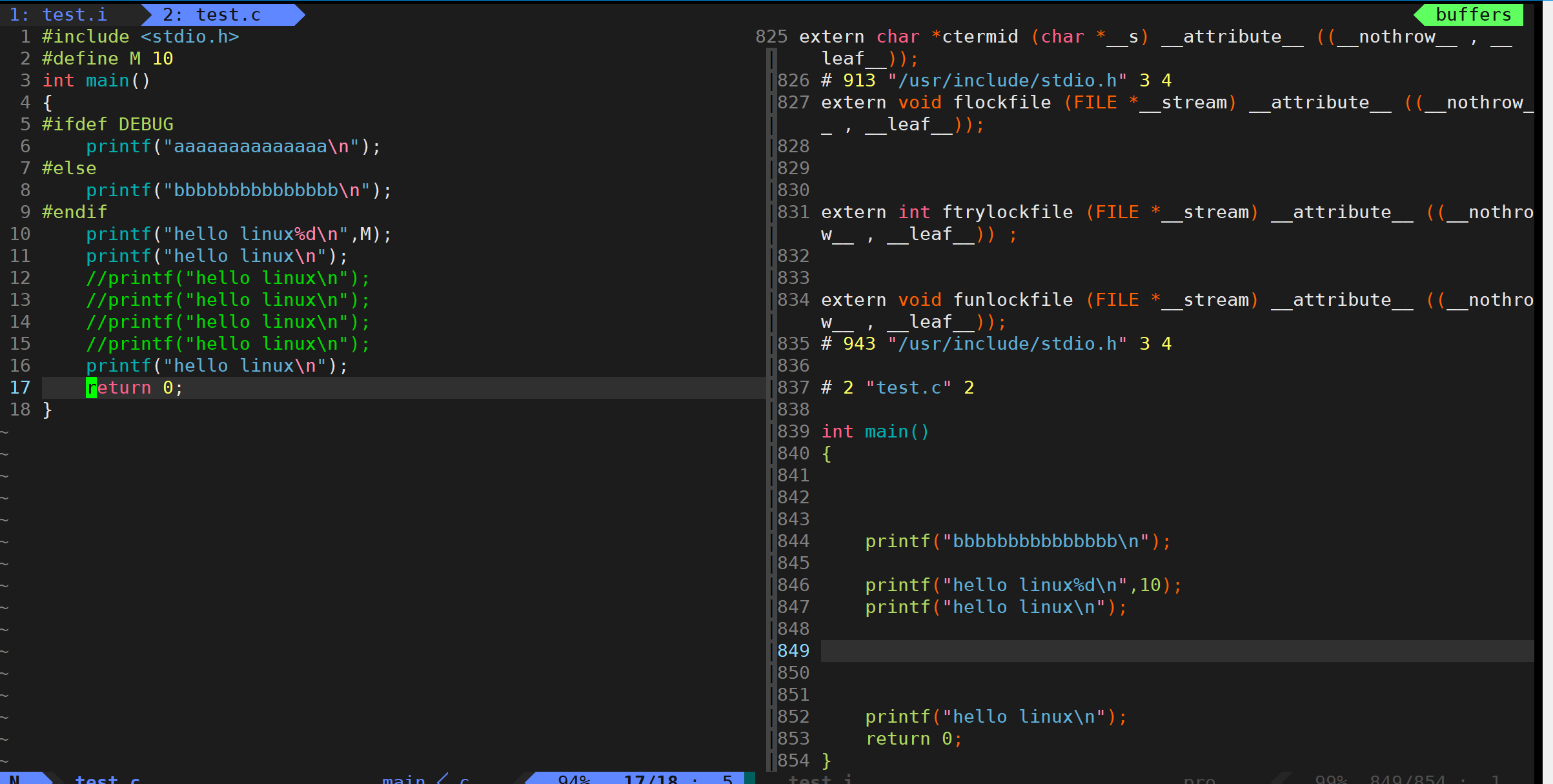Click the commented printf on line 15
Screen dimensions: 1553x784
coord(228,344)
